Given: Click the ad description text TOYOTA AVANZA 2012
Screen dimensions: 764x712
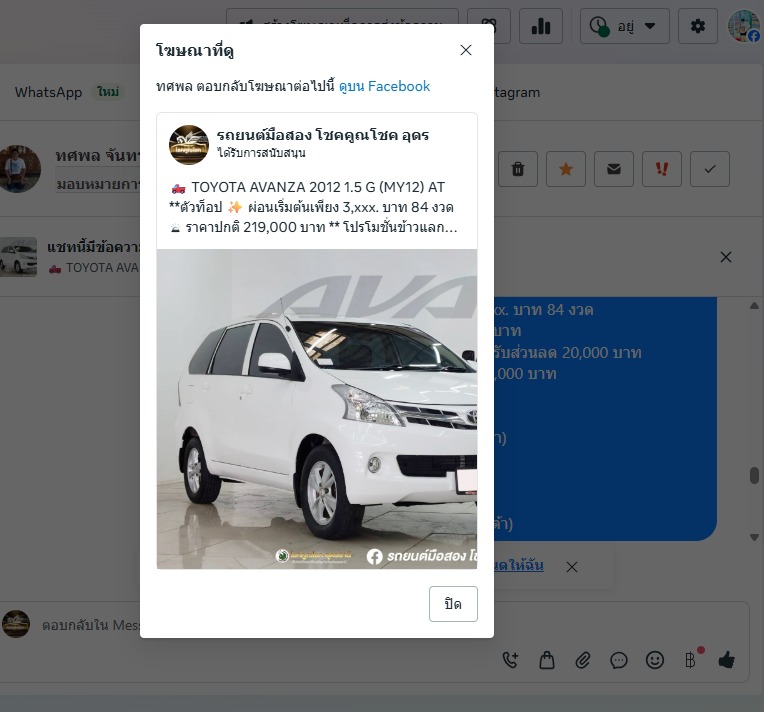Looking at the screenshot, I should click(314, 207).
